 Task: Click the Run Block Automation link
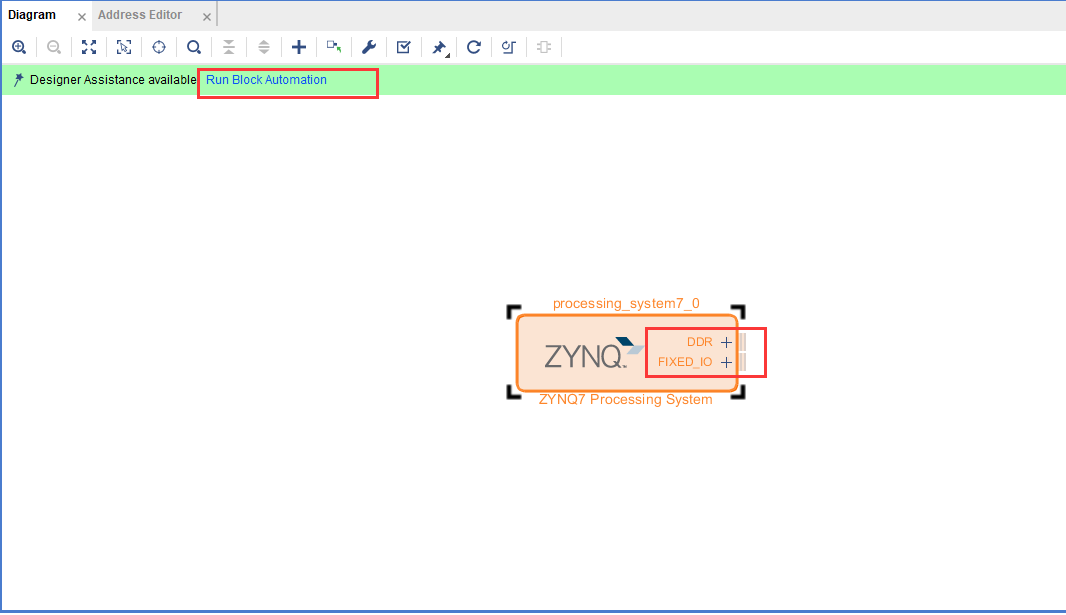pyautogui.click(x=266, y=80)
